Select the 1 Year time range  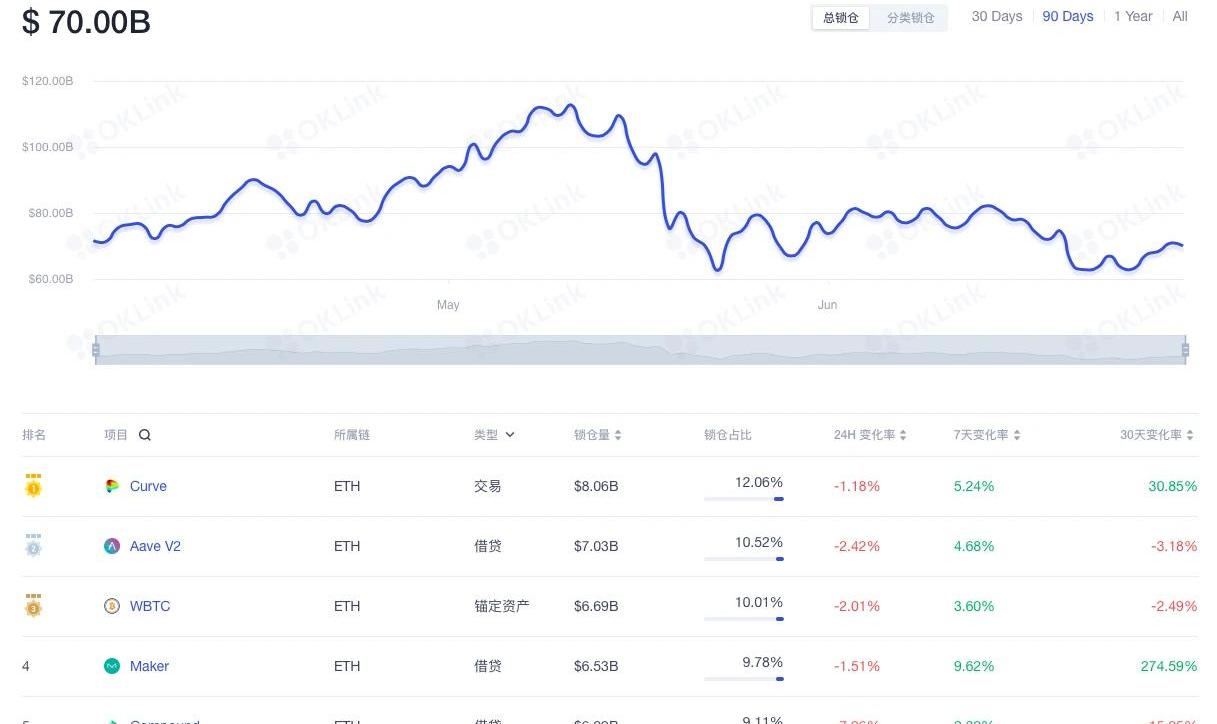click(x=1133, y=17)
